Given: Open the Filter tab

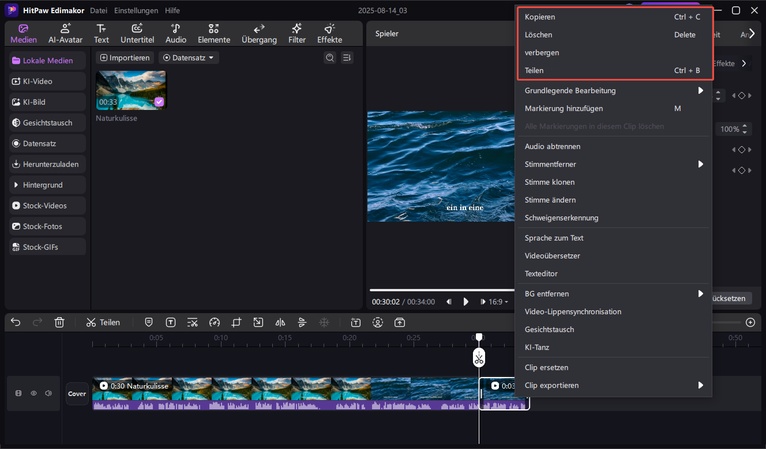Looking at the screenshot, I should click(x=297, y=34).
